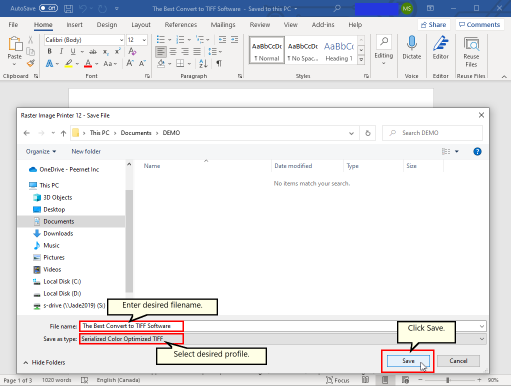Decrease font size with Shrink Font
This screenshot has height=386, width=511.
click(142, 63)
